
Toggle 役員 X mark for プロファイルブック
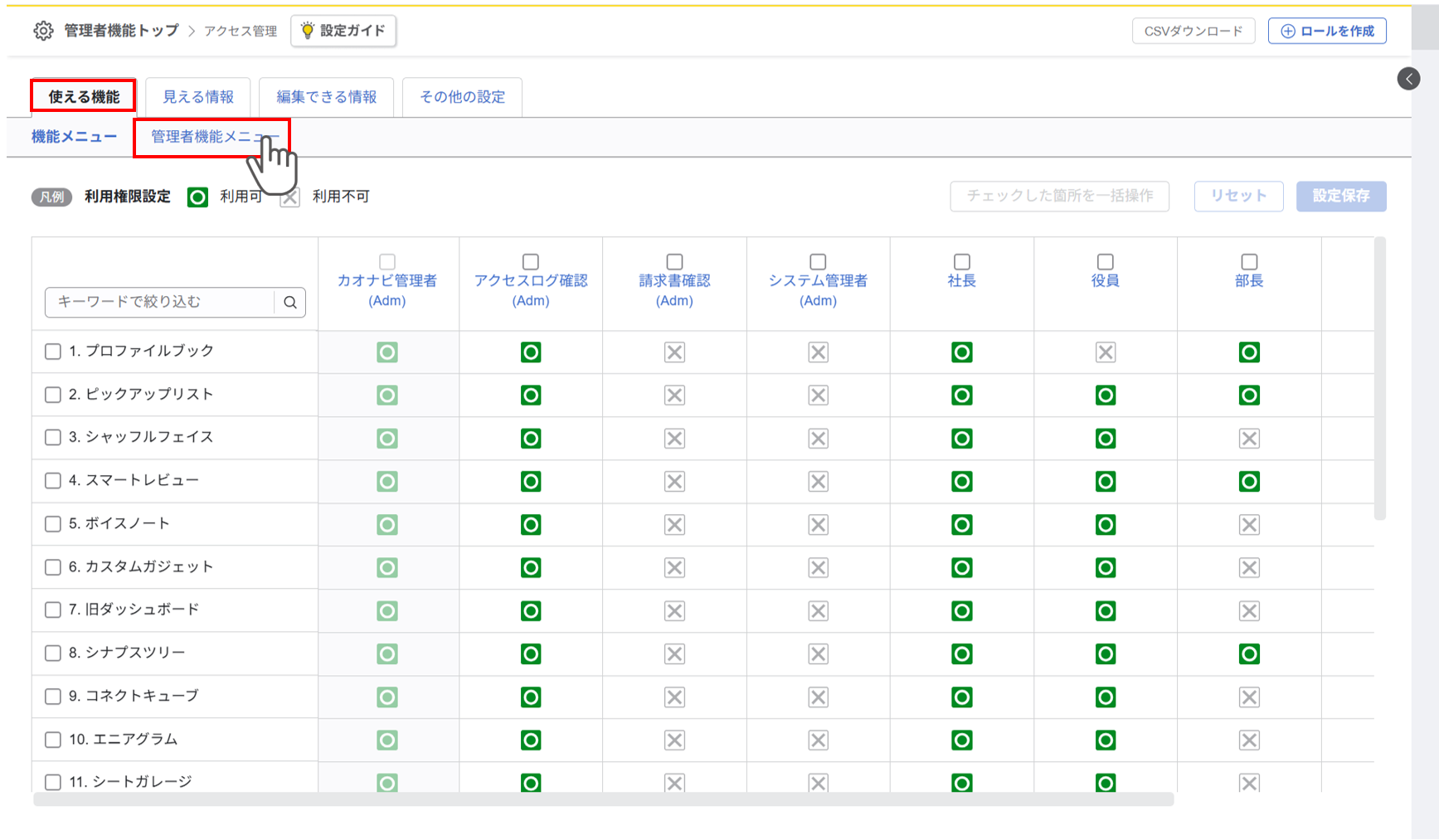point(1105,352)
